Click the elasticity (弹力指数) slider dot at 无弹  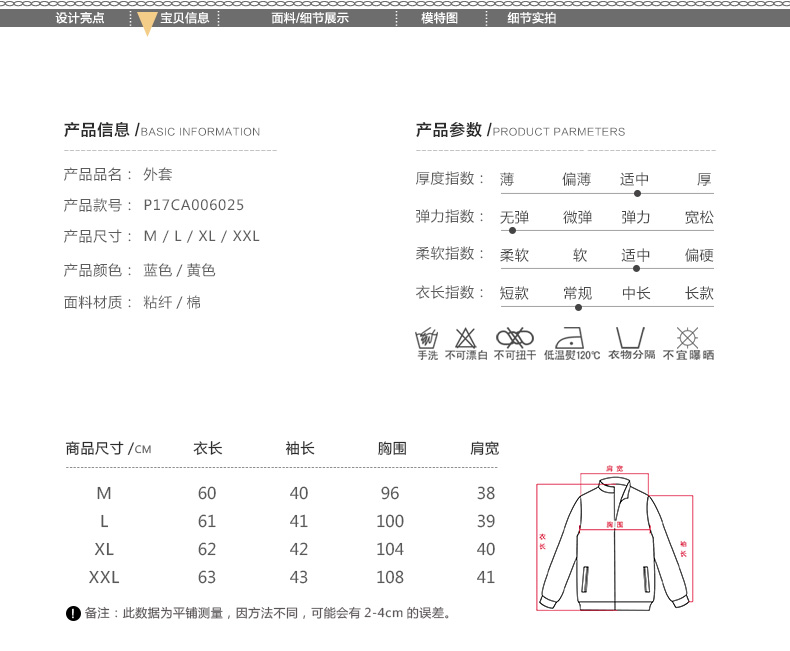513,231
